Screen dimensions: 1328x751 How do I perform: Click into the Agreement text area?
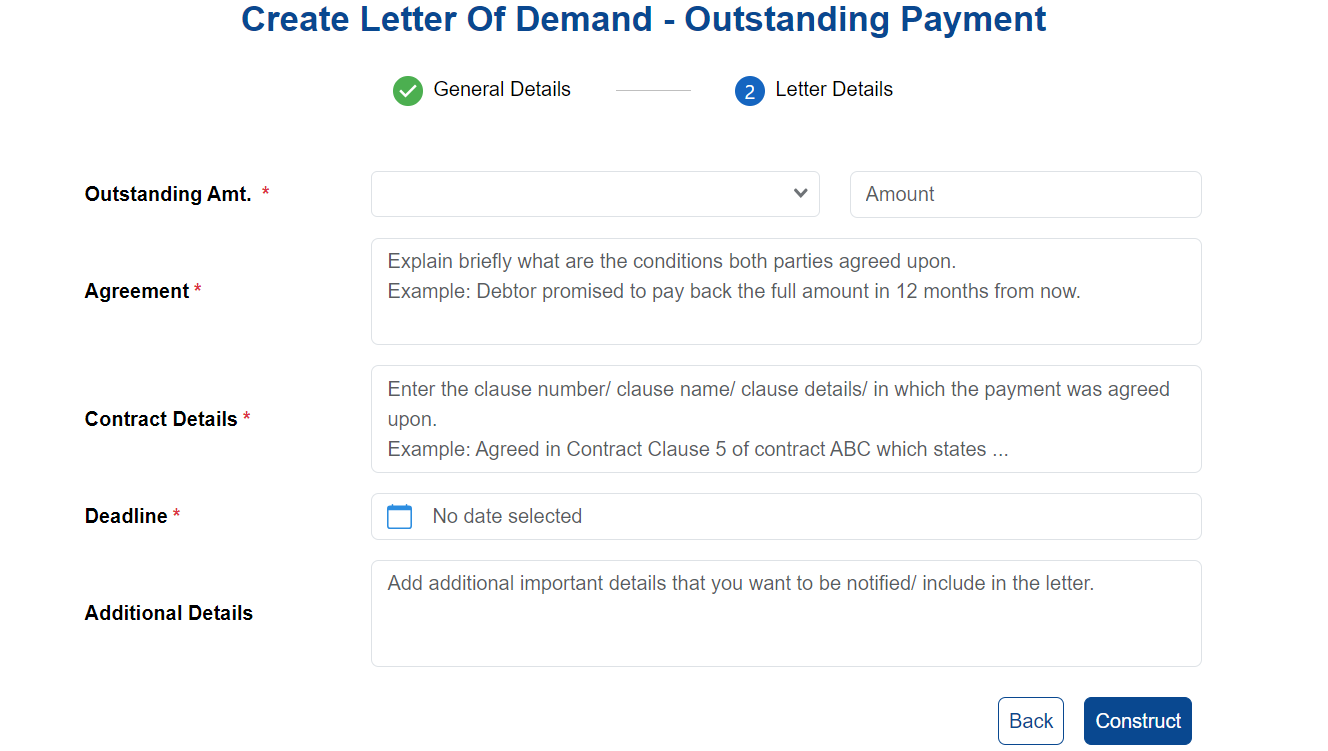[786, 291]
